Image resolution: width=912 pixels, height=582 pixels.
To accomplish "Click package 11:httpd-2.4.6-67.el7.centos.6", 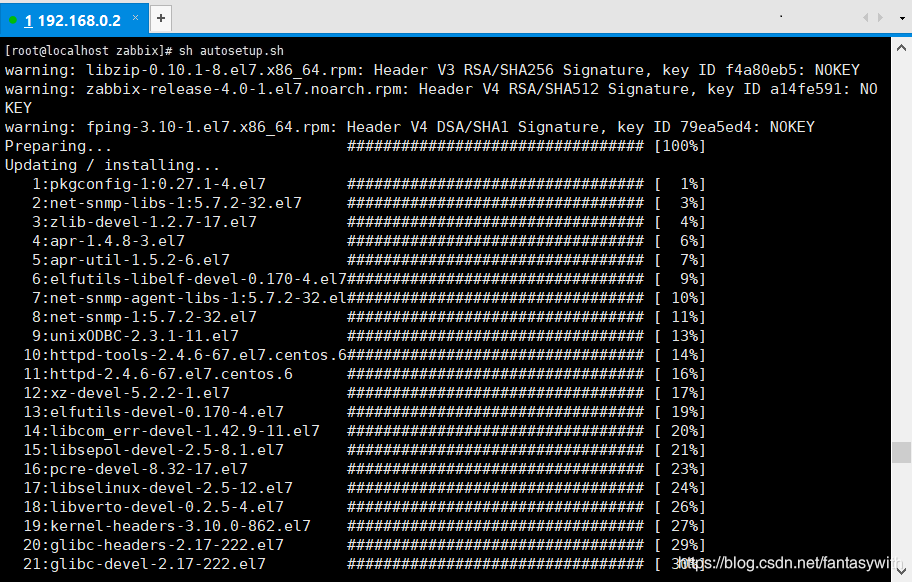I will pos(158,374).
